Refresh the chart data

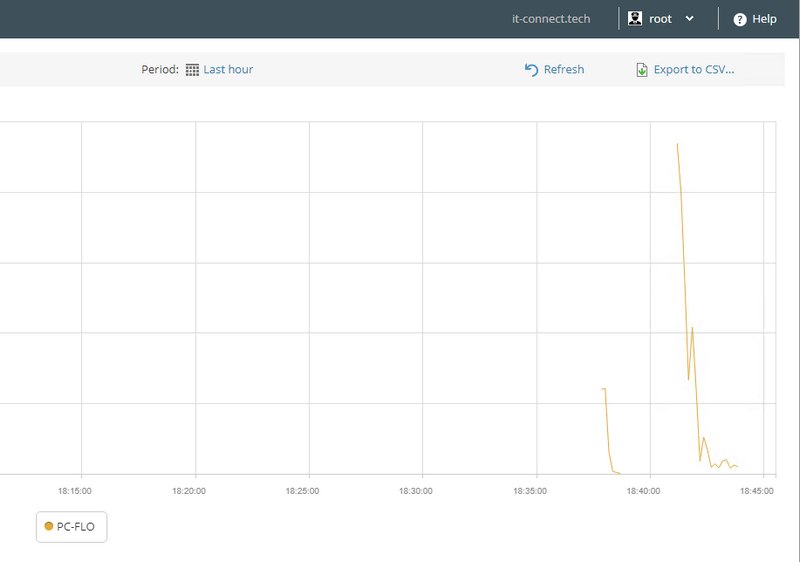(x=564, y=69)
